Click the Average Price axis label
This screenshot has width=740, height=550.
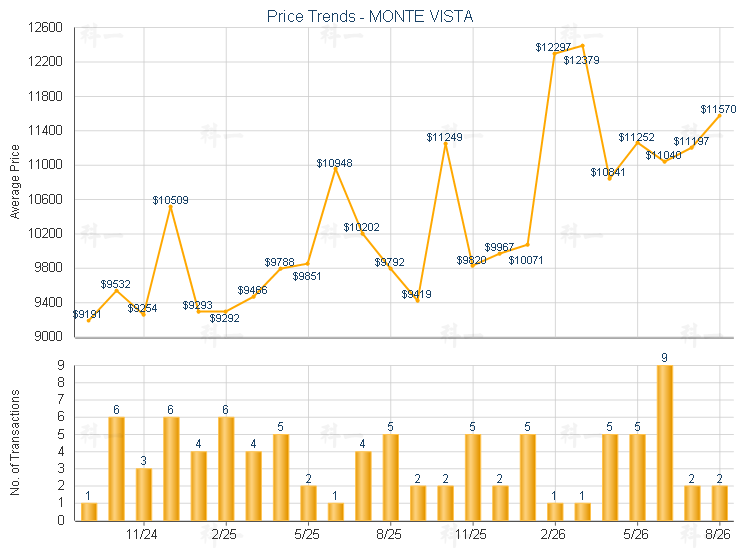(x=15, y=182)
